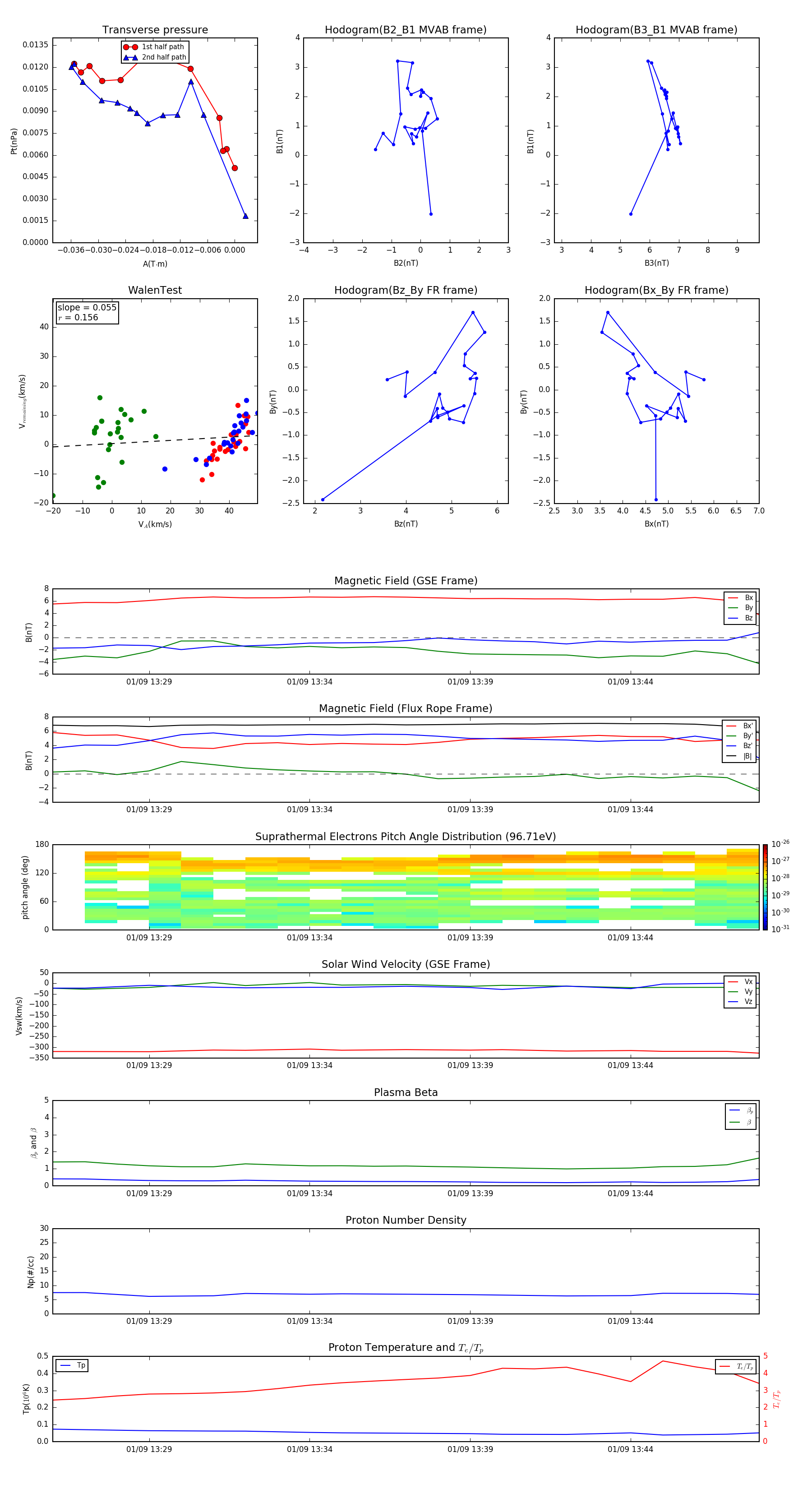Click the 'A(T·m)' x-axis label

pyautogui.click(x=155, y=264)
